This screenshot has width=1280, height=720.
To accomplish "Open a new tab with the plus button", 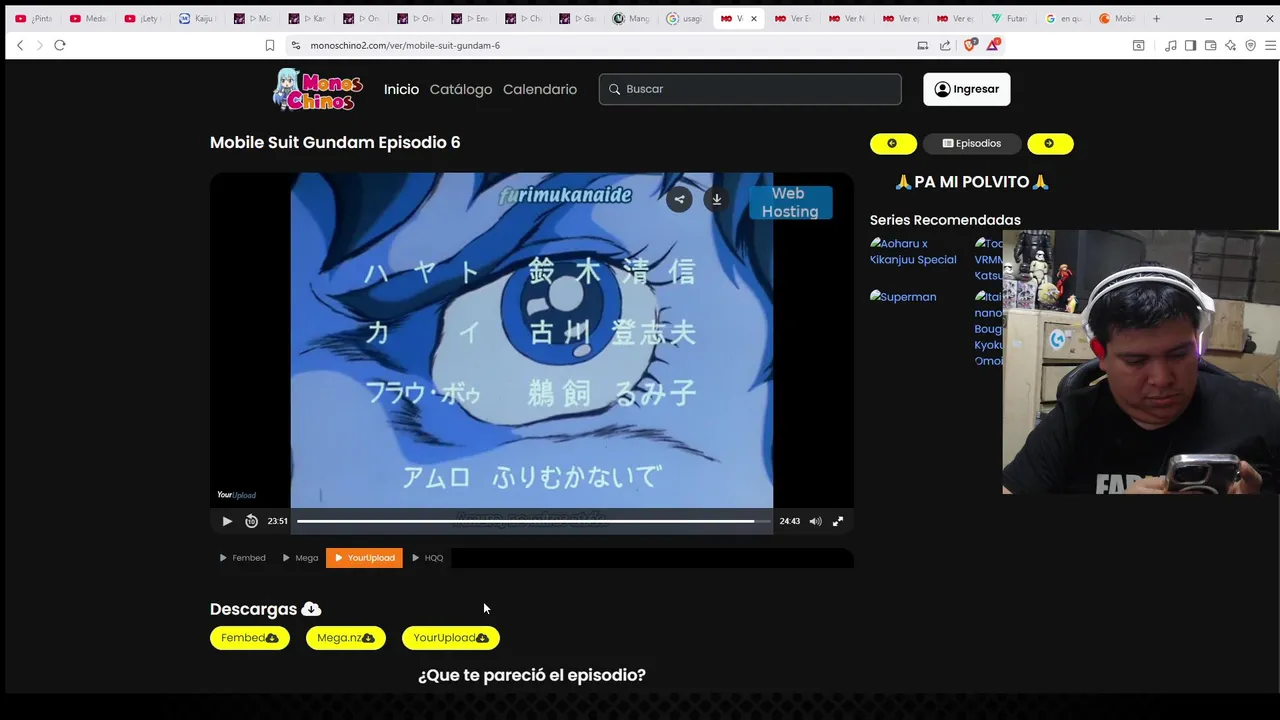I will (x=1156, y=18).
